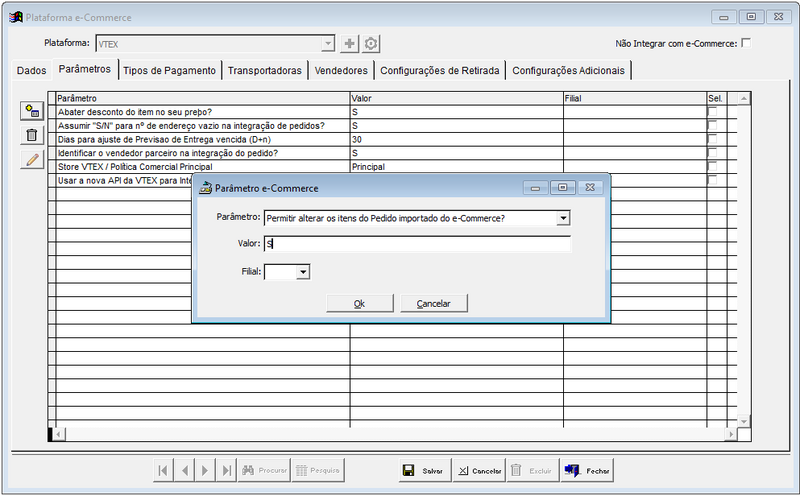This screenshot has width=800, height=496.
Task: Click the Plataforma e-Commerce window title icon
Action: (16, 17)
